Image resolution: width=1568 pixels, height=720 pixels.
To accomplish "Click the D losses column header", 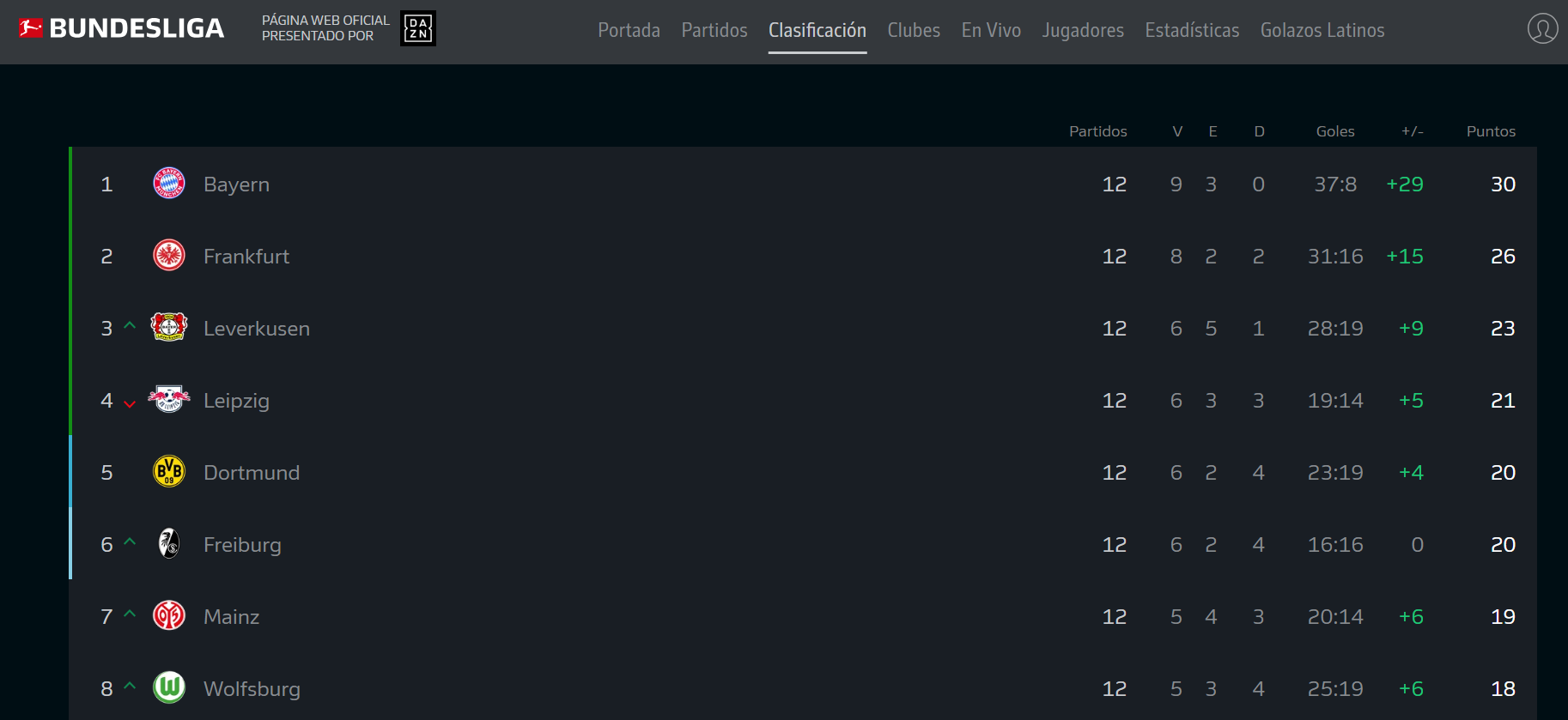I will 1259,131.
